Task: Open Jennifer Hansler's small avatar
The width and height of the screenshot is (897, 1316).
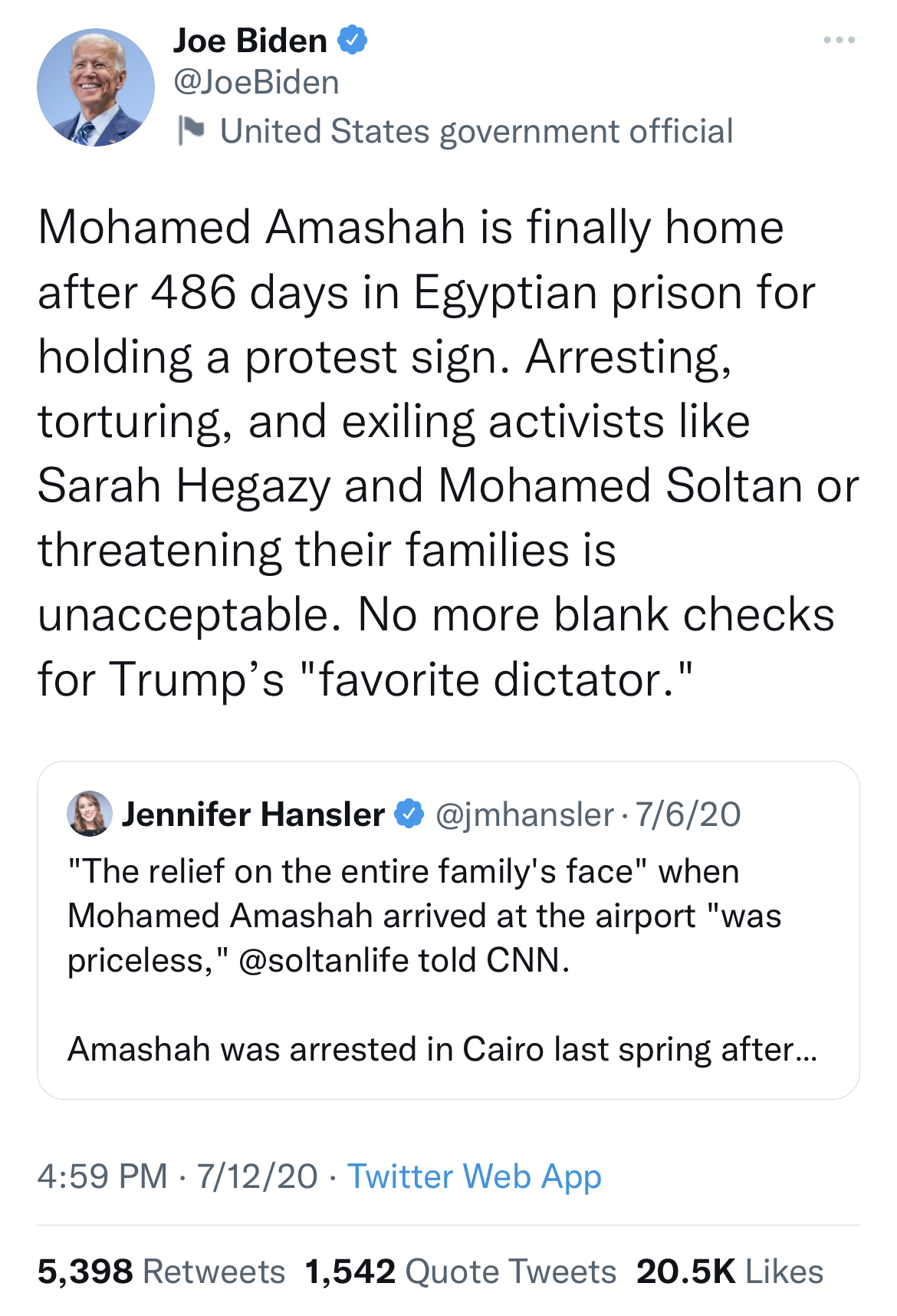Action: 90,814
